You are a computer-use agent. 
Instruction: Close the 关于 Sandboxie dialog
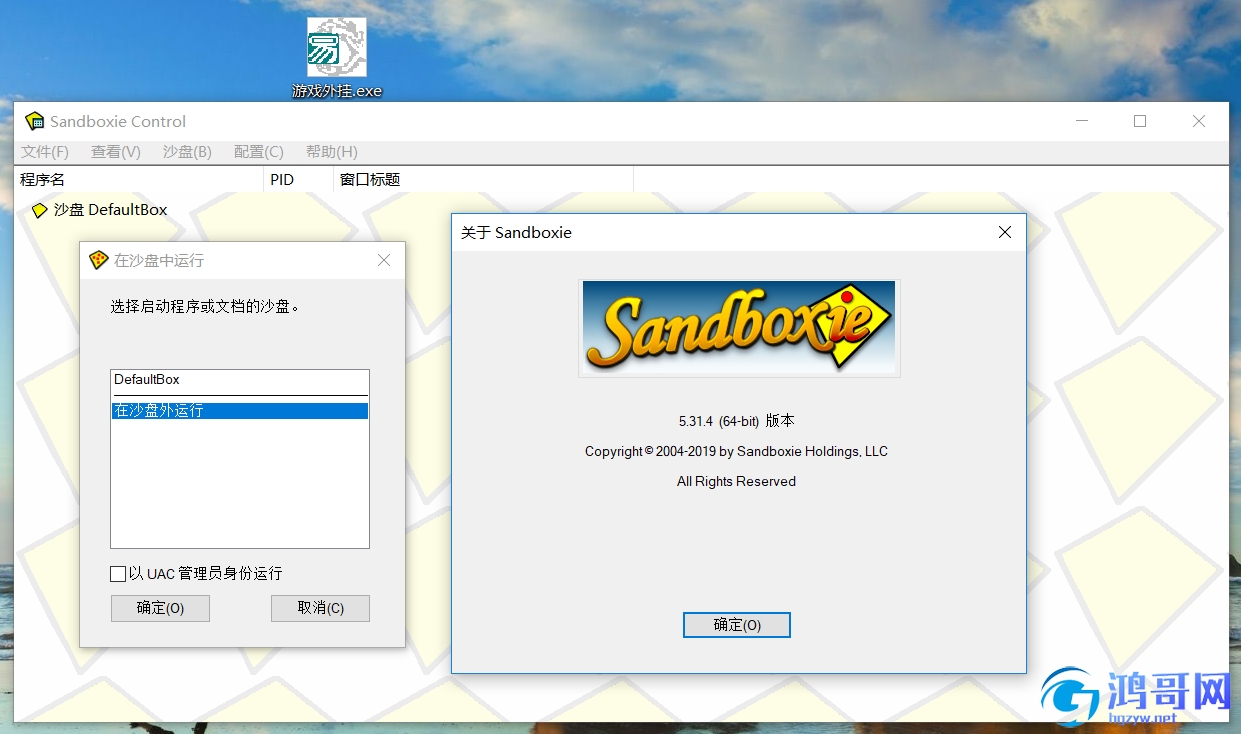point(1005,232)
